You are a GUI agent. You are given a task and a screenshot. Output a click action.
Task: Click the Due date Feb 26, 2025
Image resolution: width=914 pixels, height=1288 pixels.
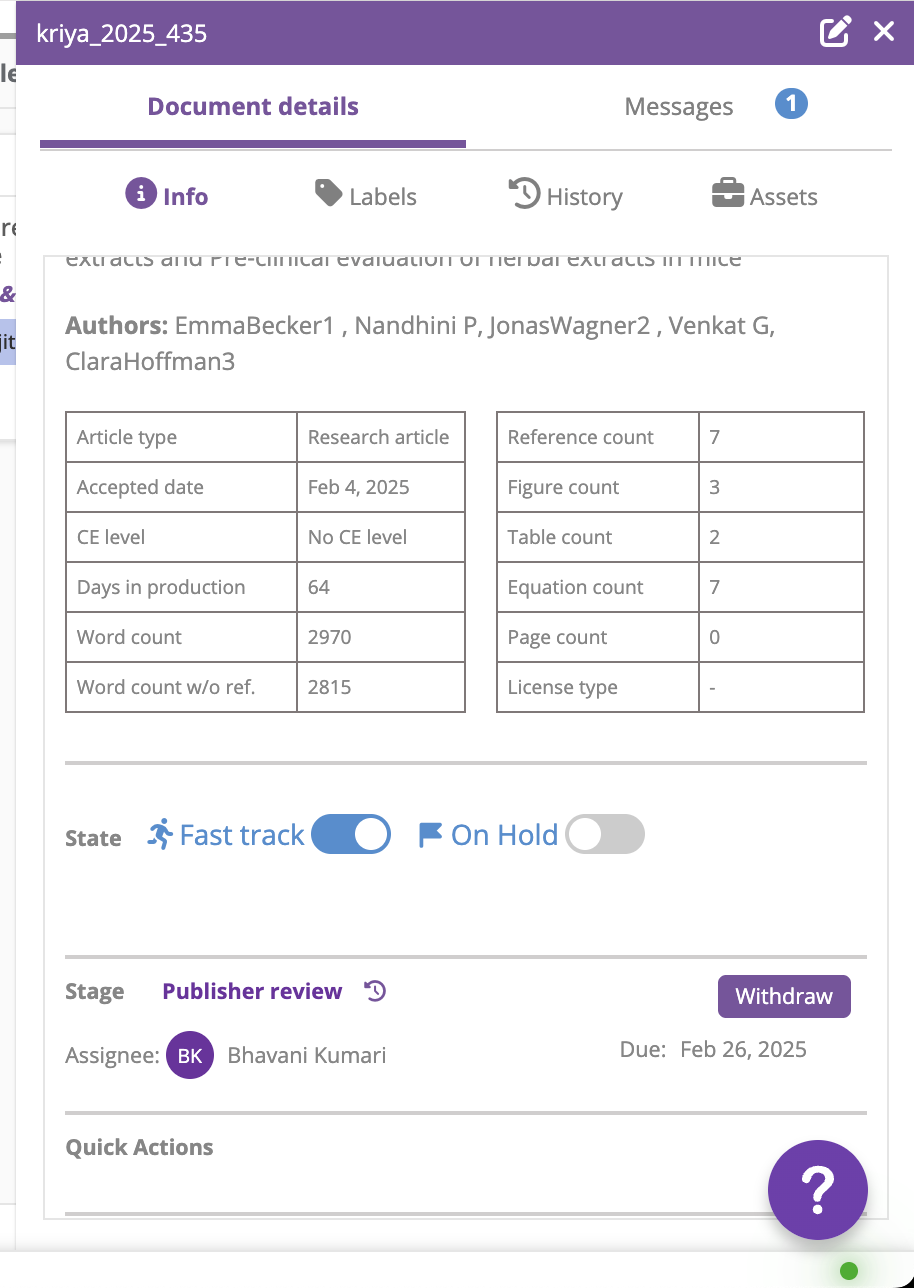(x=743, y=1049)
